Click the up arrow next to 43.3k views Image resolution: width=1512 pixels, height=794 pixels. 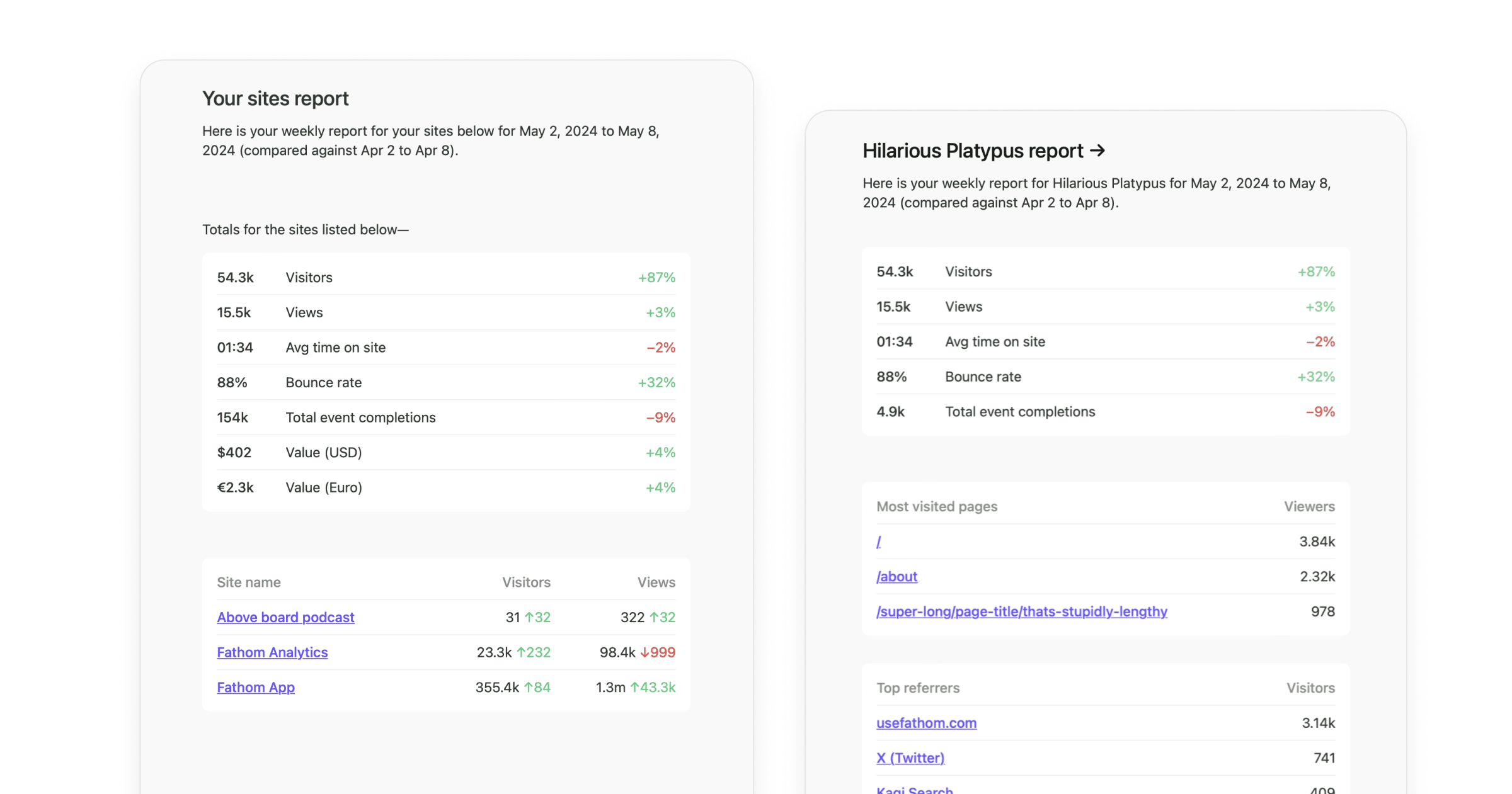634,687
